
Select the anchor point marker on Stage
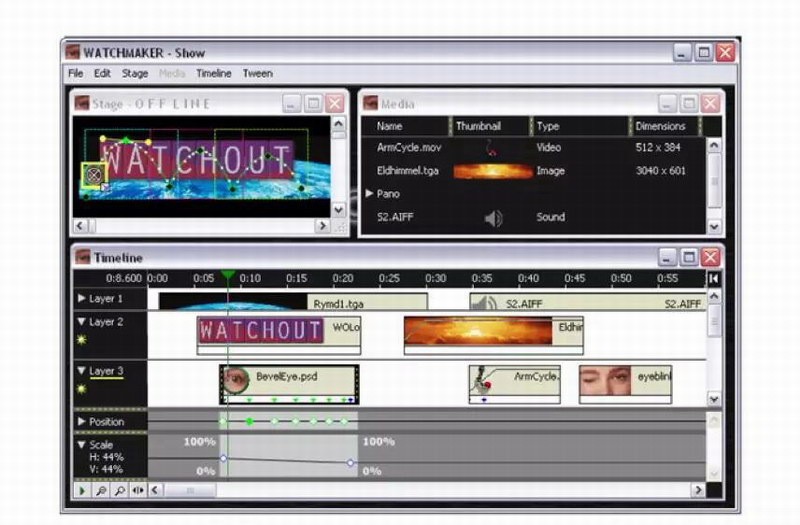coord(94,175)
